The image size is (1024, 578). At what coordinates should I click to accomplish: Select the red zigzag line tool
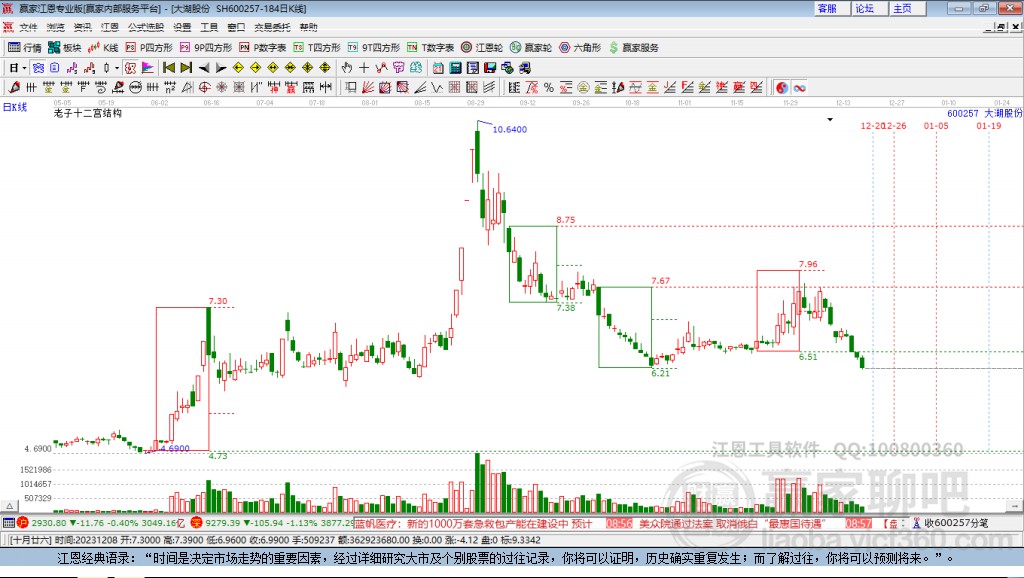click(381, 68)
